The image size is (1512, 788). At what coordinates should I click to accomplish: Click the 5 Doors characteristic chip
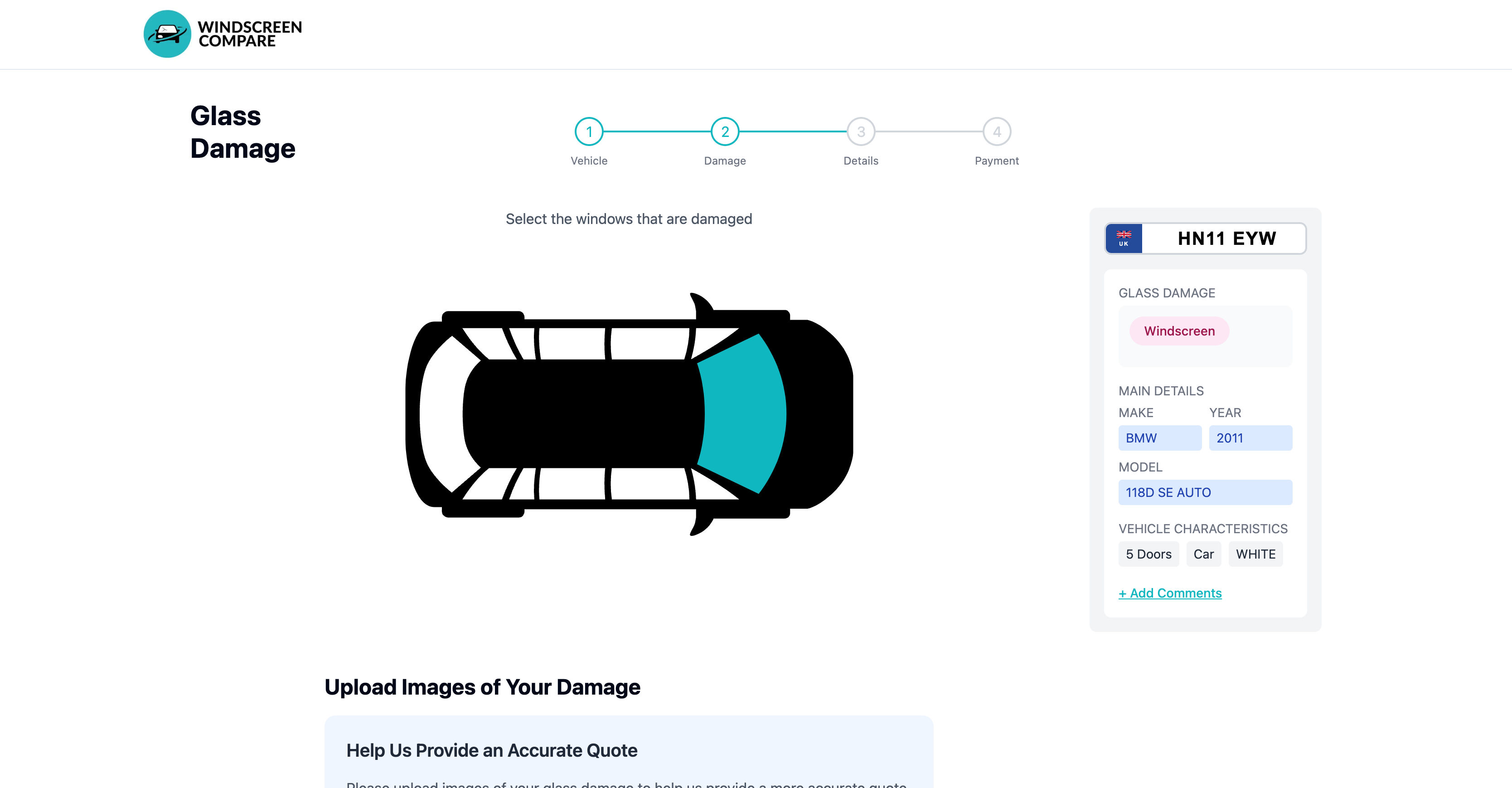(x=1148, y=555)
